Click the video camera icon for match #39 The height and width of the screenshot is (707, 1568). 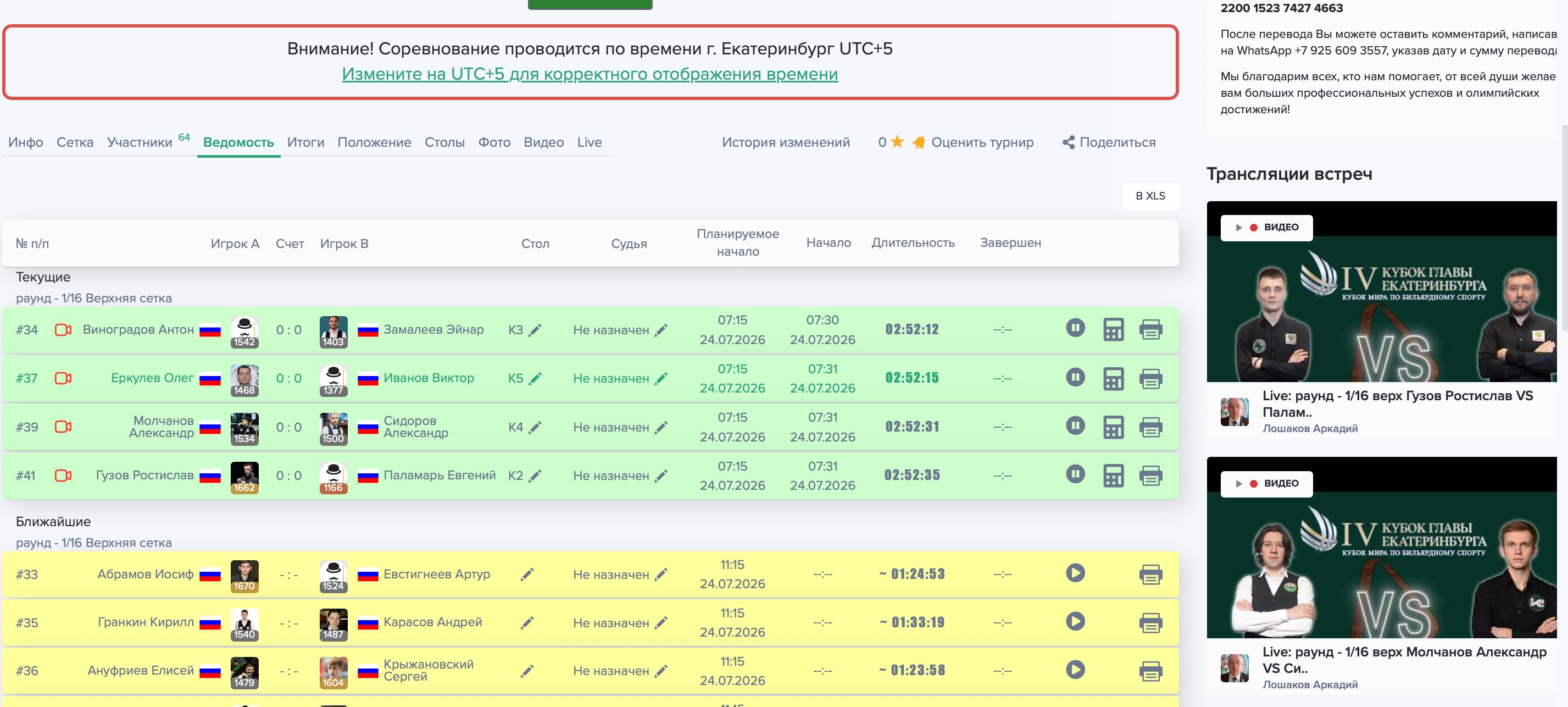tap(63, 427)
